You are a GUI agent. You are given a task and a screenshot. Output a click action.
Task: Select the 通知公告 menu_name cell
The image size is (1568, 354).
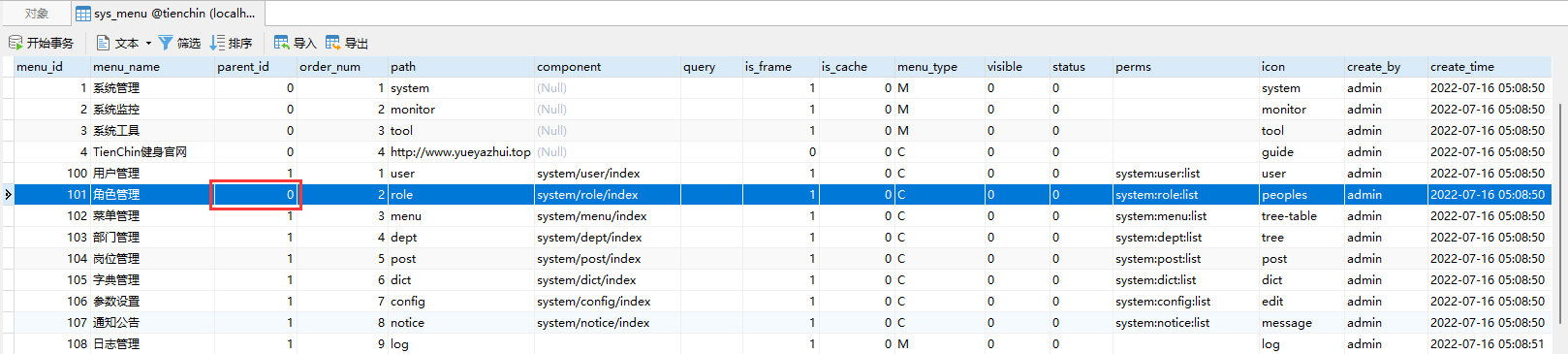point(152,323)
